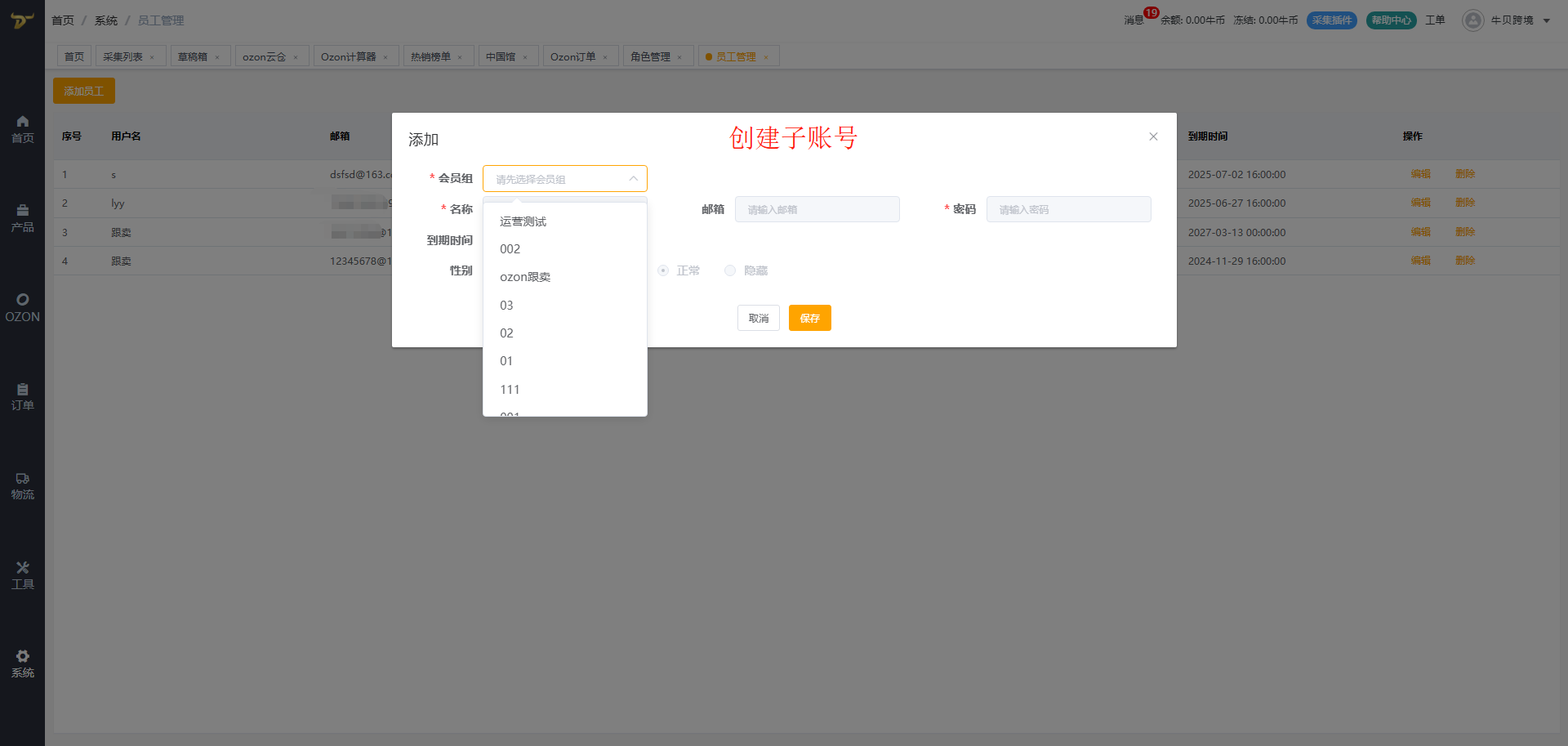1568x746 pixels.
Task: Click the lyy username cell
Action: click(x=118, y=203)
